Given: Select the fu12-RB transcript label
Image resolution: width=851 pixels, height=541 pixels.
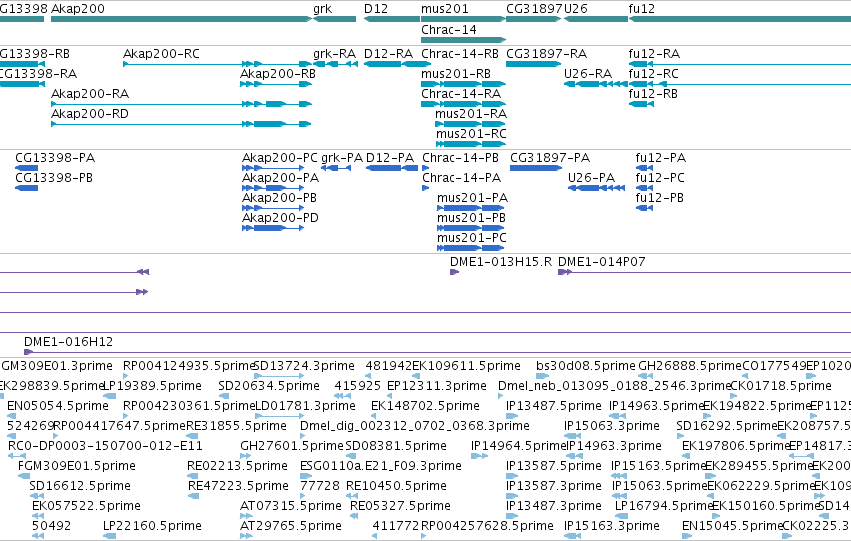Looking at the screenshot, I should point(653,94).
